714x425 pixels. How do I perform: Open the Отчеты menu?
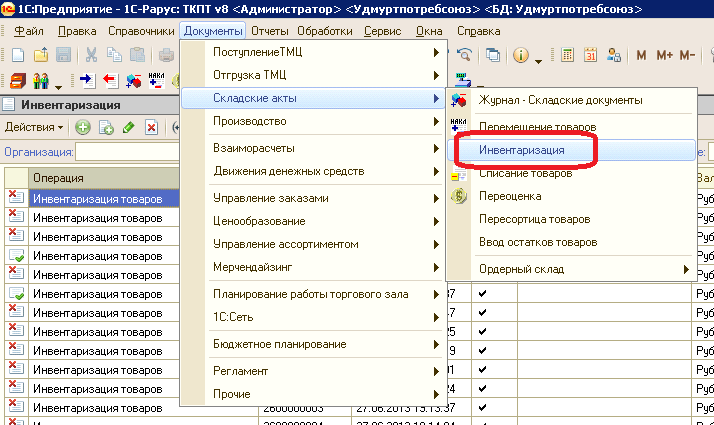270,31
